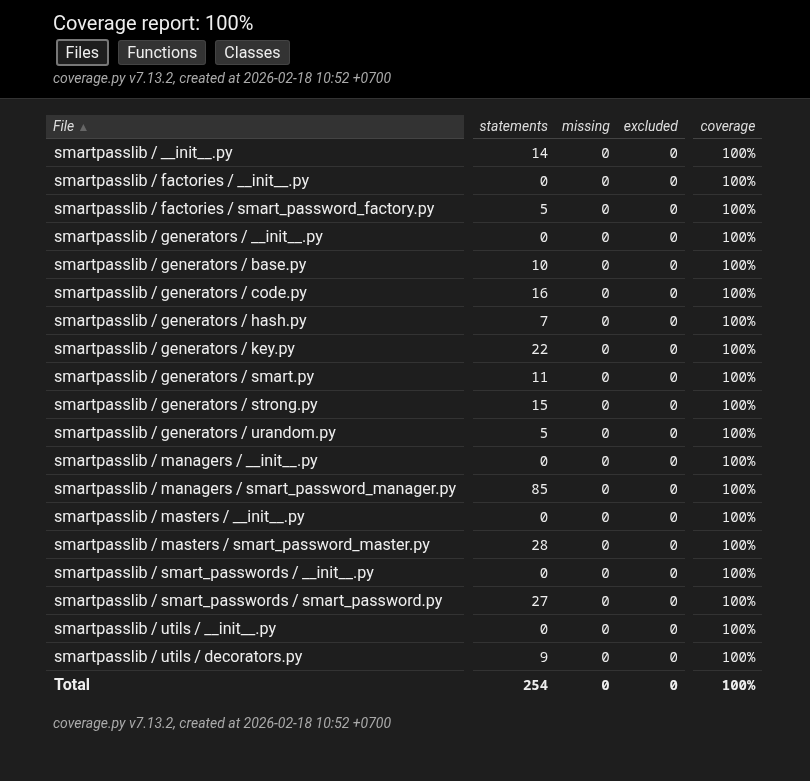
Task: Sort files by statements column
Action: pyautogui.click(x=513, y=126)
